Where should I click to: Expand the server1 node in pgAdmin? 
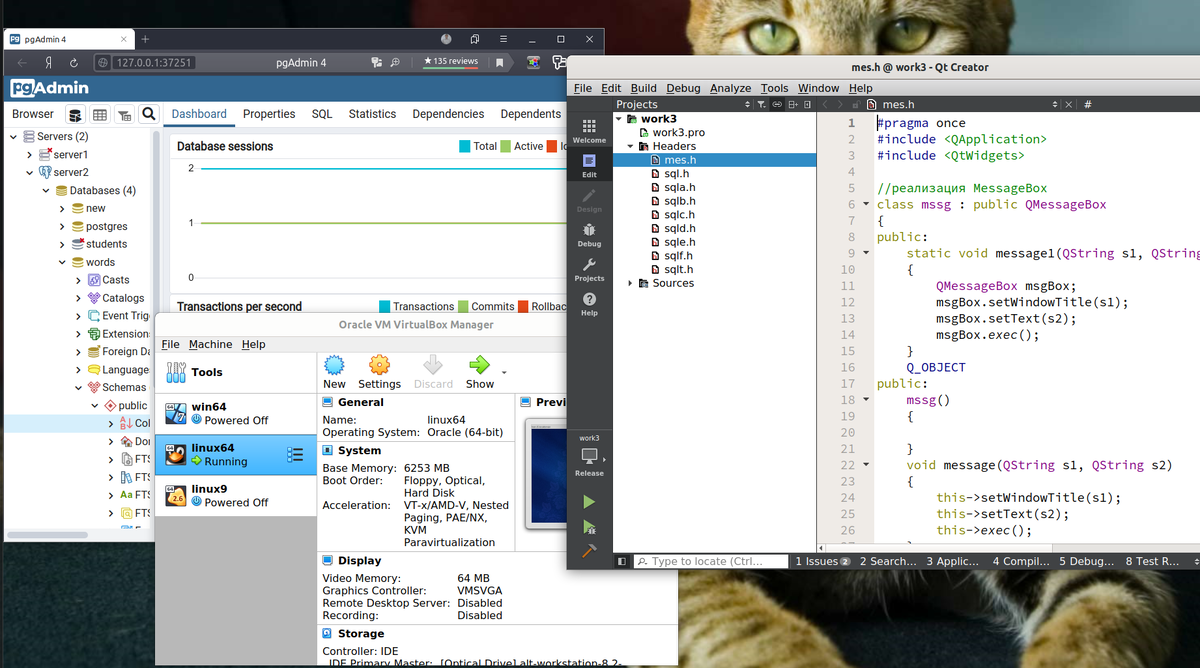tap(29, 155)
